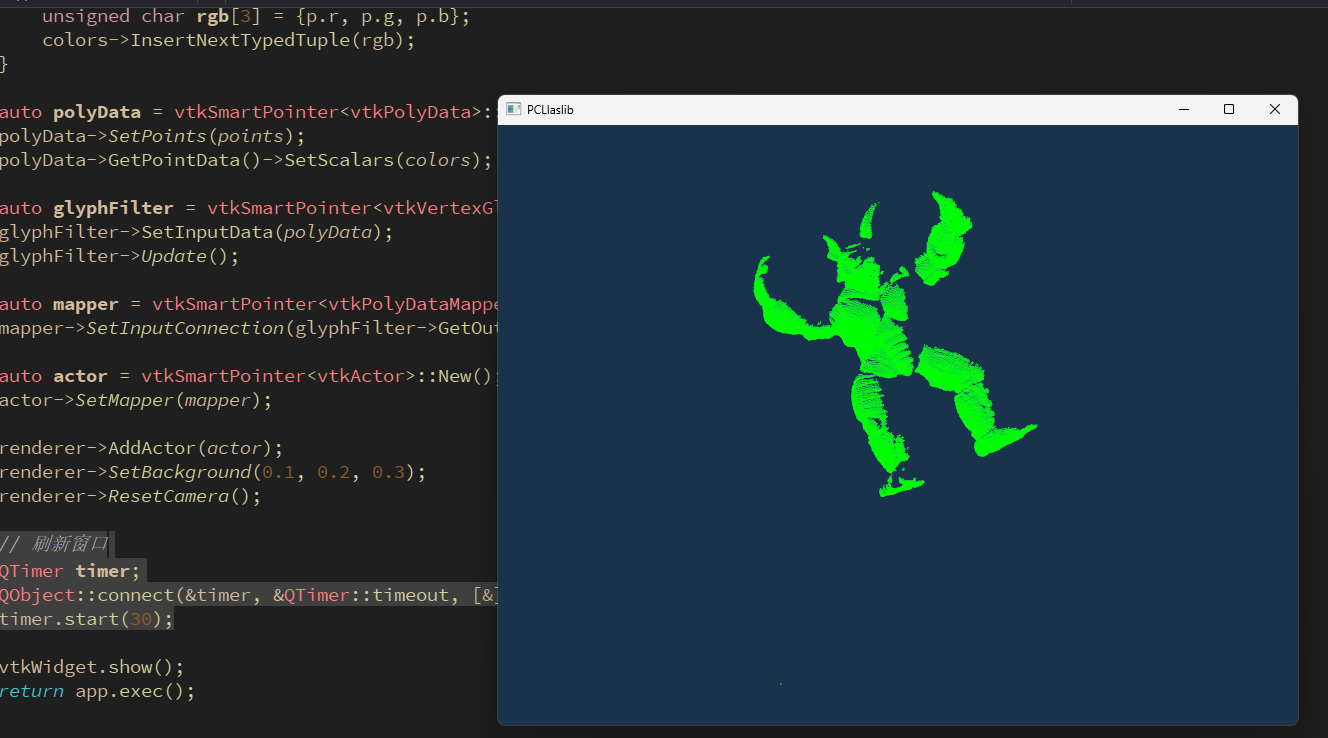
Task: Click glyphFilter in the auto declaration line
Action: coord(113,208)
